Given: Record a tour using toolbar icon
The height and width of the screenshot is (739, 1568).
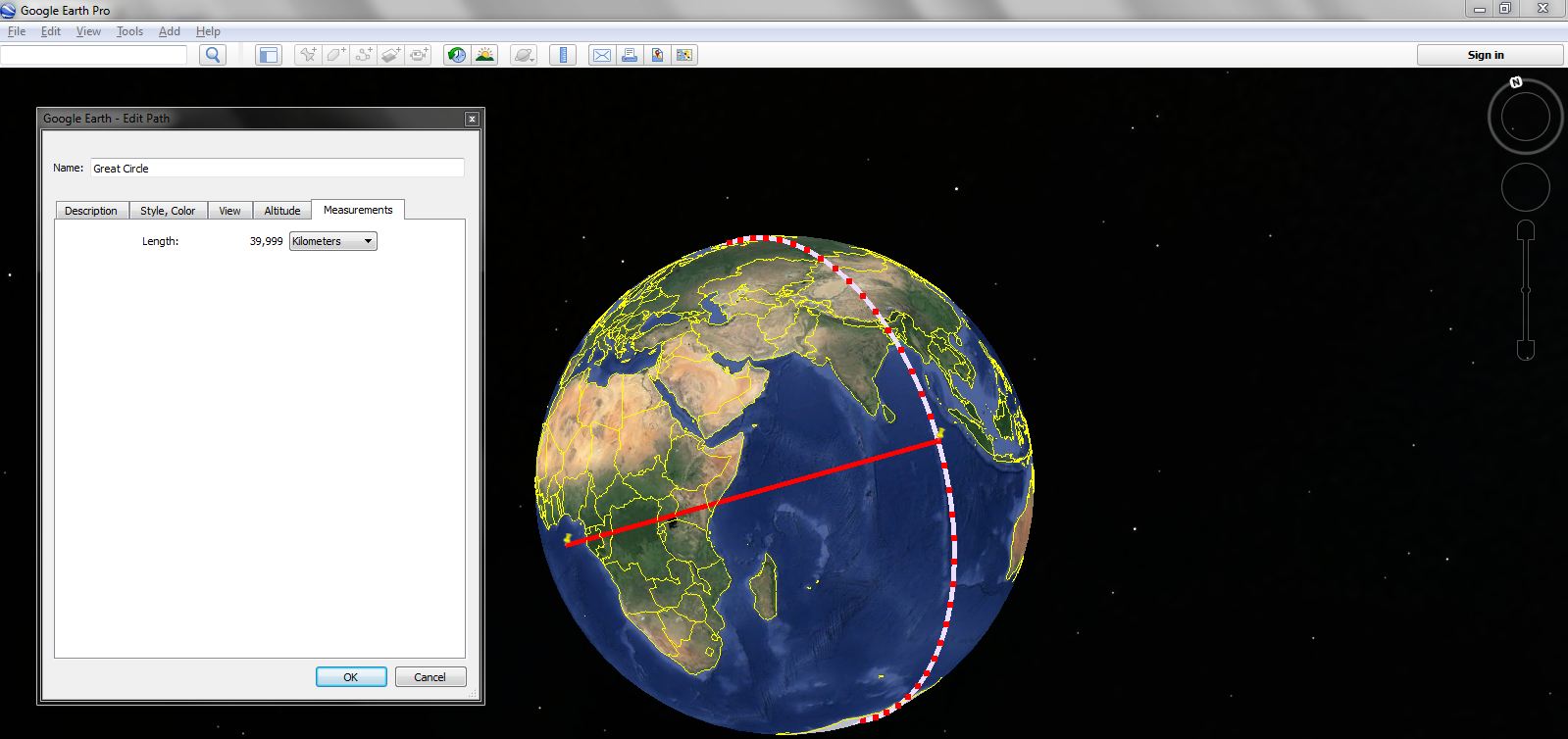Looking at the screenshot, I should point(419,55).
